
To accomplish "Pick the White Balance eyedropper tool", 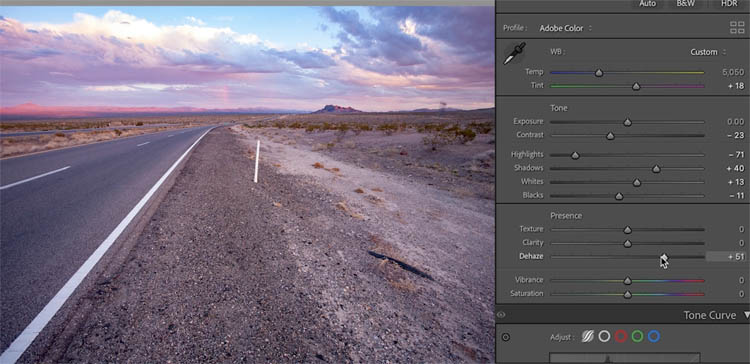I will click(x=514, y=53).
